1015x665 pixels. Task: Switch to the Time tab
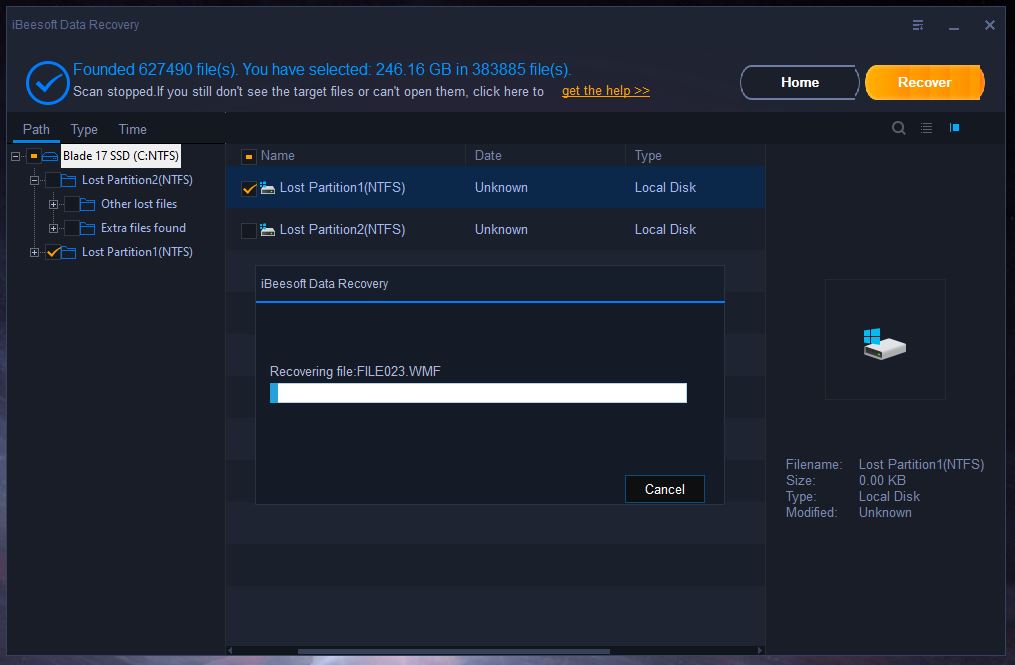(132, 129)
